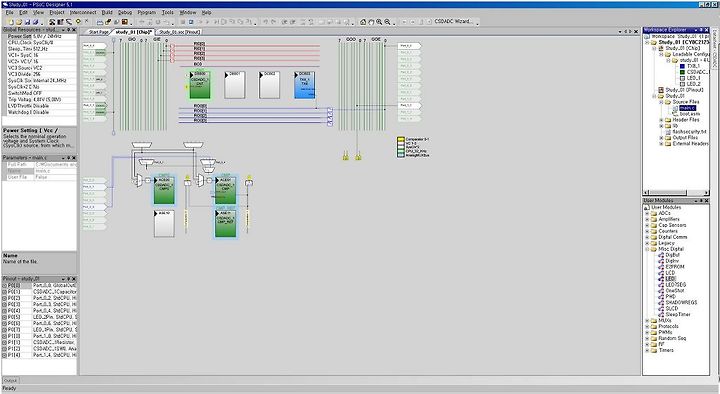Click the zoom out magnifier icon

pyautogui.click(x=388, y=22)
